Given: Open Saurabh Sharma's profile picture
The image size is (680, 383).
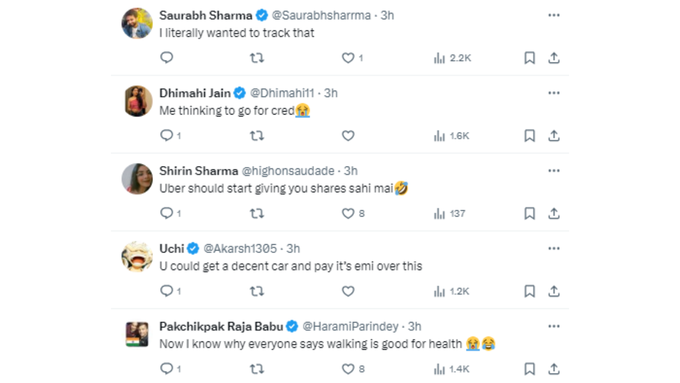Looking at the screenshot, I should pyautogui.click(x=137, y=23).
